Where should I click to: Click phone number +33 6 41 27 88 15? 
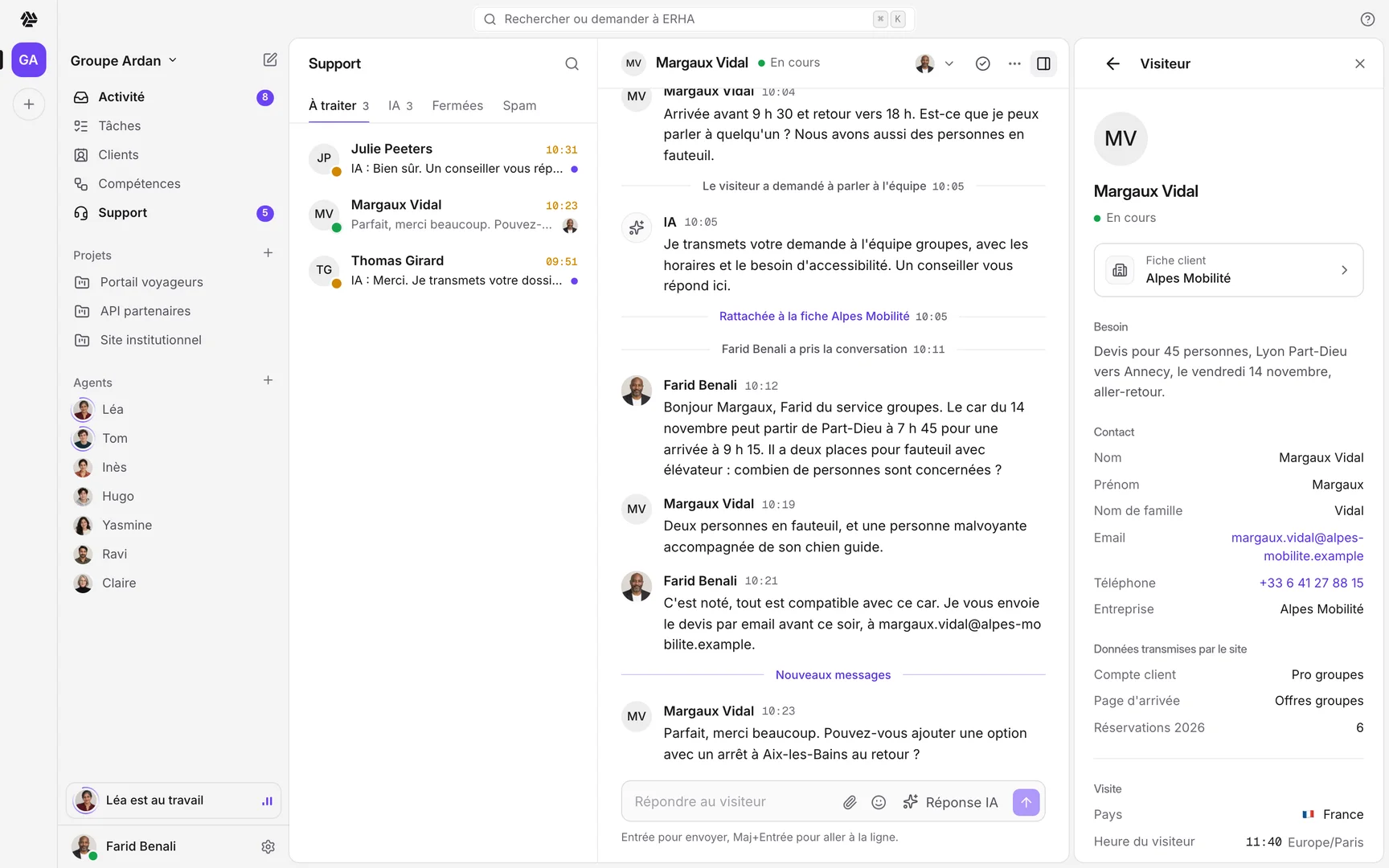point(1311,583)
